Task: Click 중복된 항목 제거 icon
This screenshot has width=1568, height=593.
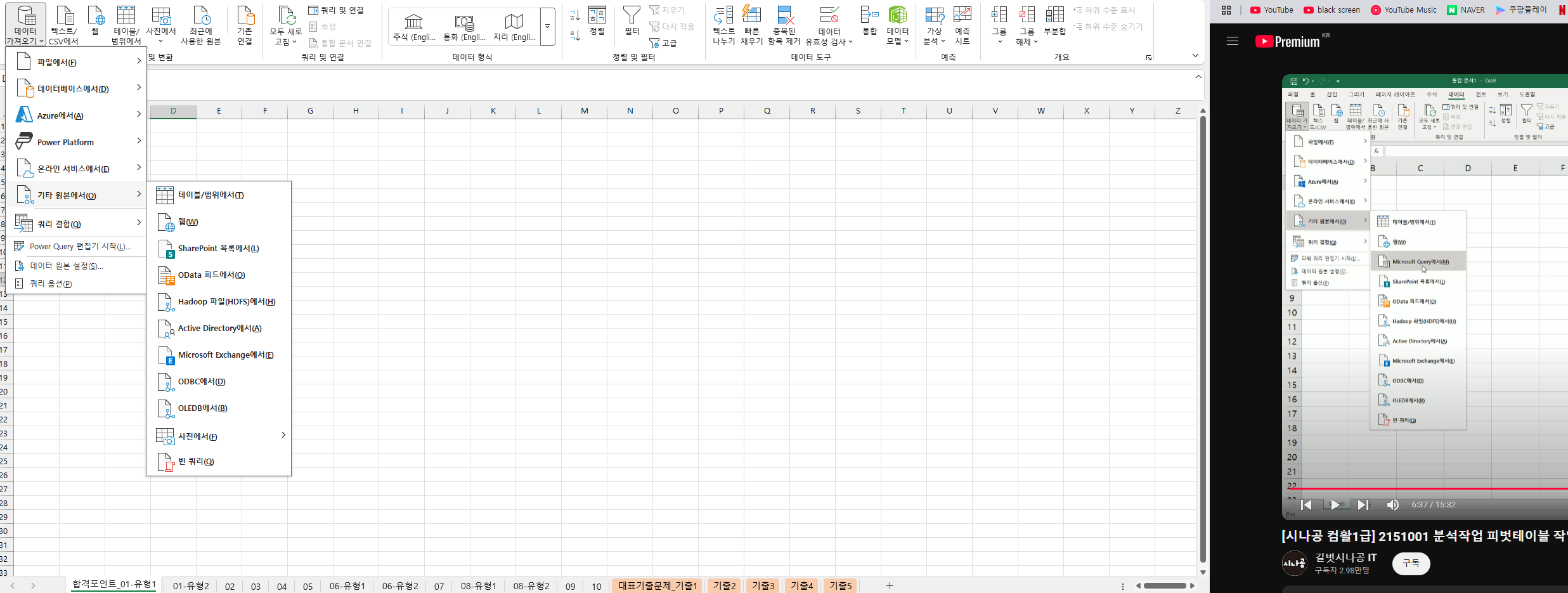Action: click(784, 16)
